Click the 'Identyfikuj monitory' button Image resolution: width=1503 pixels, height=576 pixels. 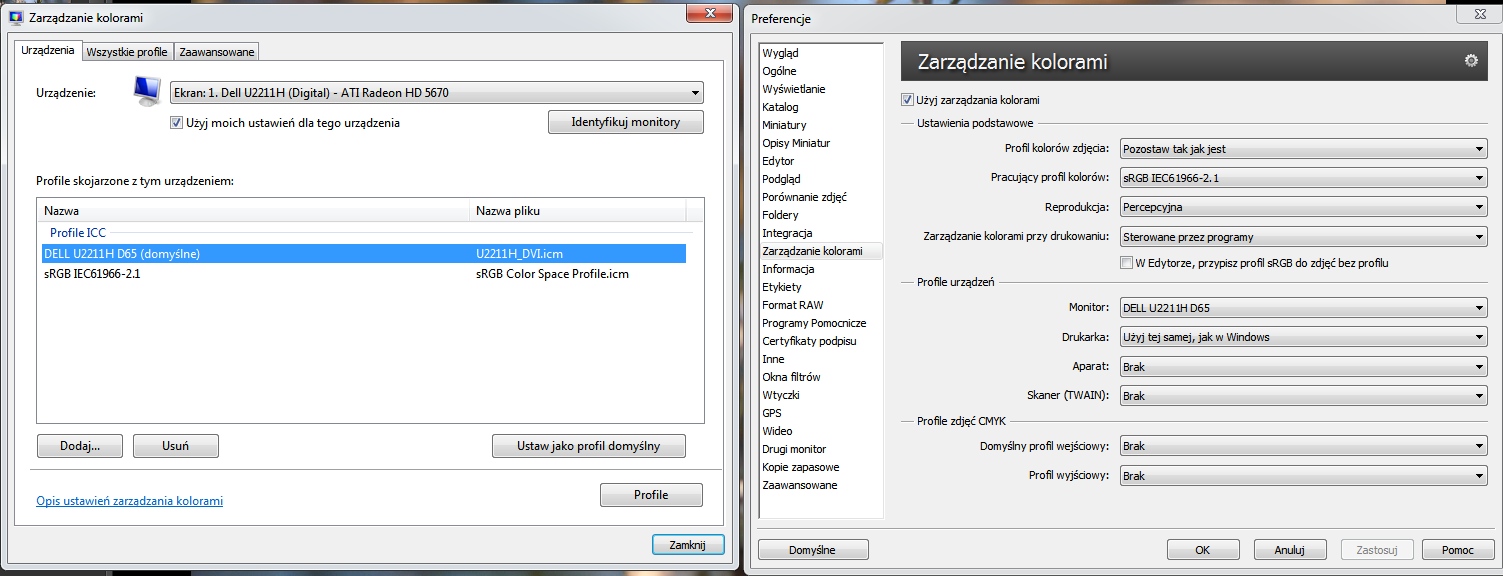(625, 122)
